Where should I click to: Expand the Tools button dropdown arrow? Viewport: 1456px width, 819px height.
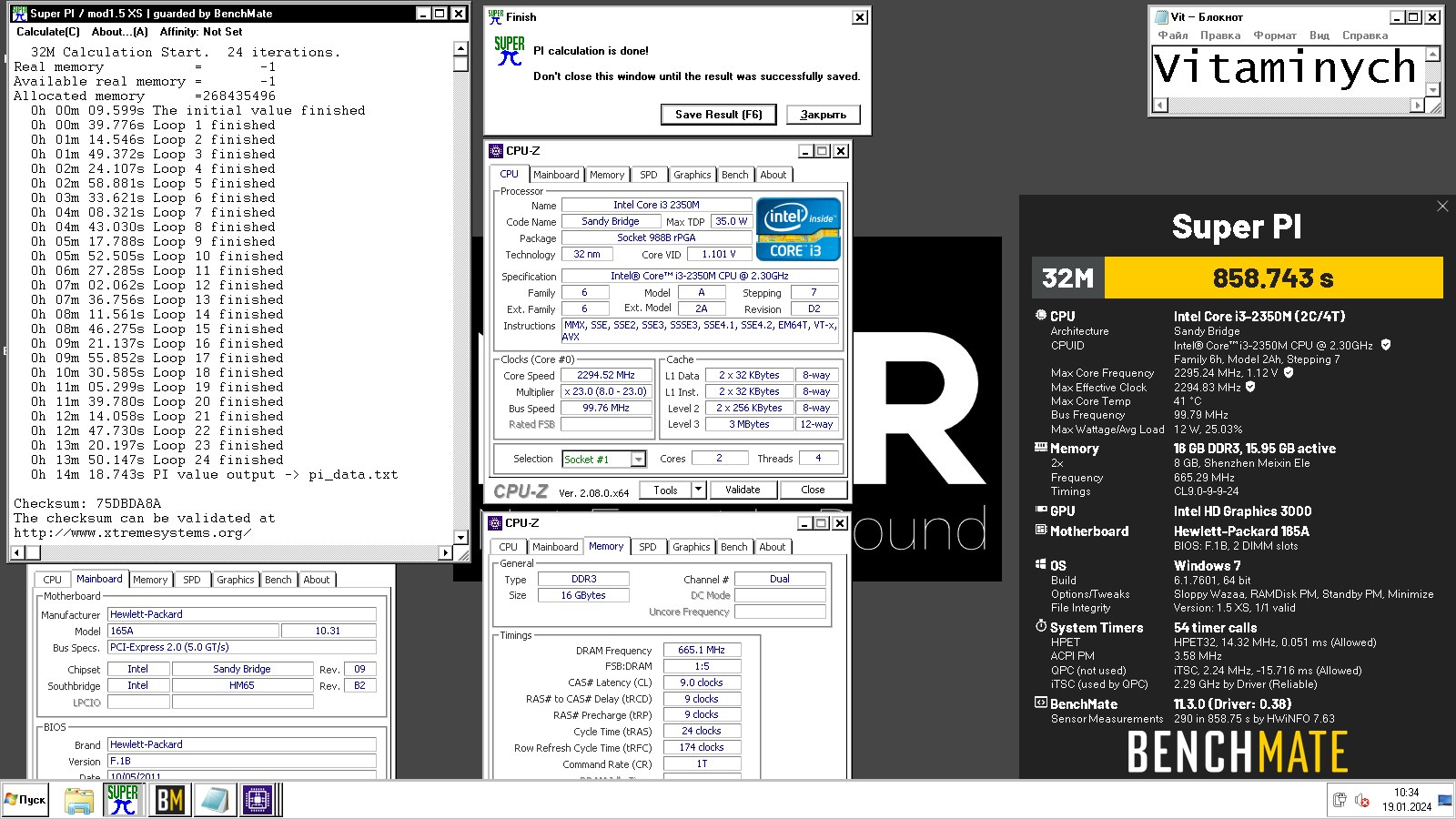[698, 490]
